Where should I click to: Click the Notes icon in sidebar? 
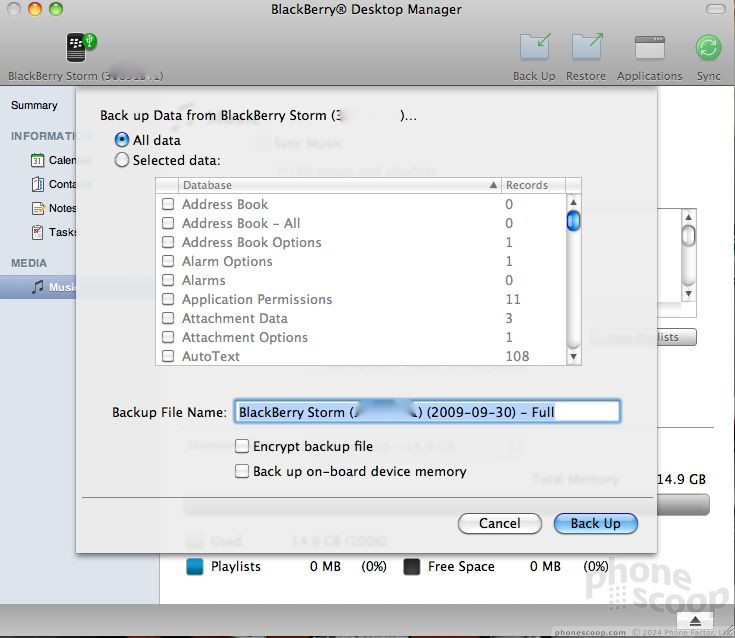coord(38,208)
